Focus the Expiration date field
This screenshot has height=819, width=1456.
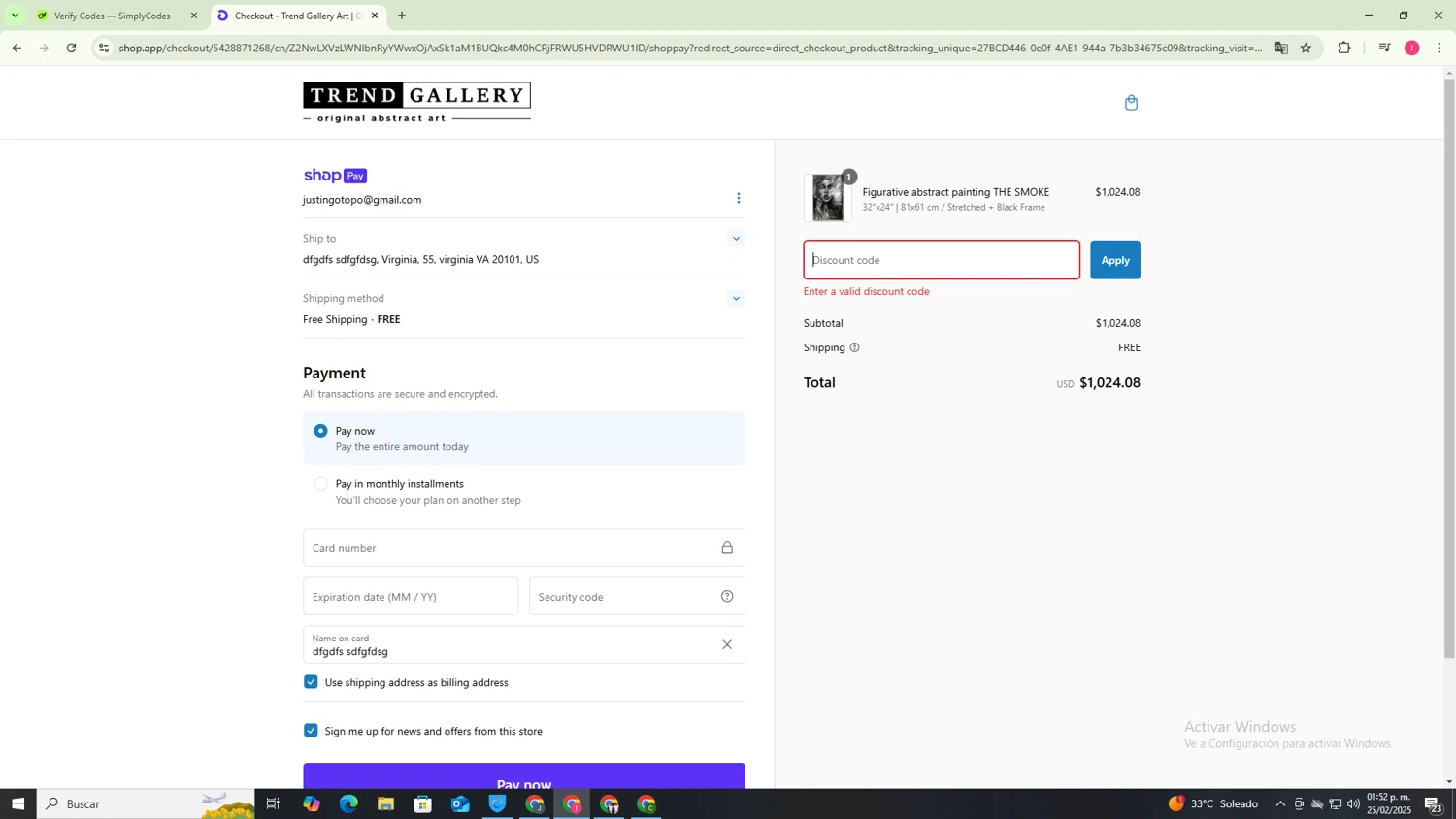tap(411, 597)
